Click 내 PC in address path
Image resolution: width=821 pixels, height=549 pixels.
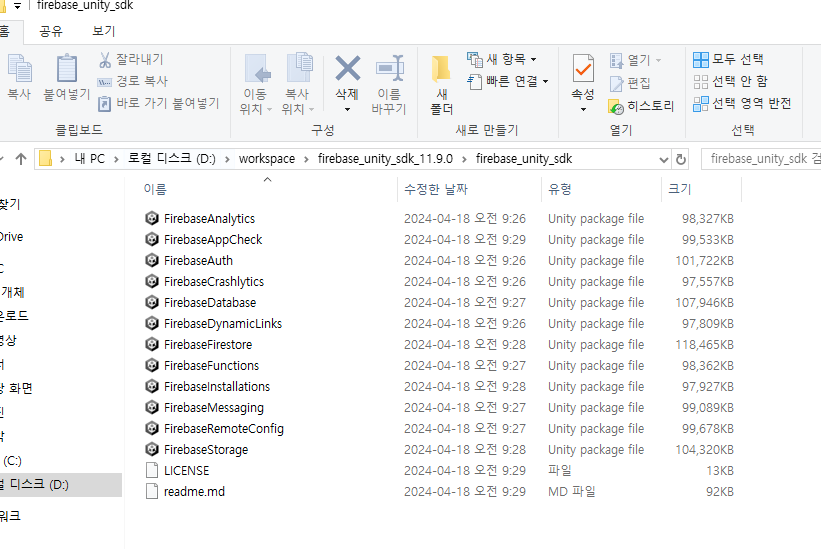click(x=90, y=159)
